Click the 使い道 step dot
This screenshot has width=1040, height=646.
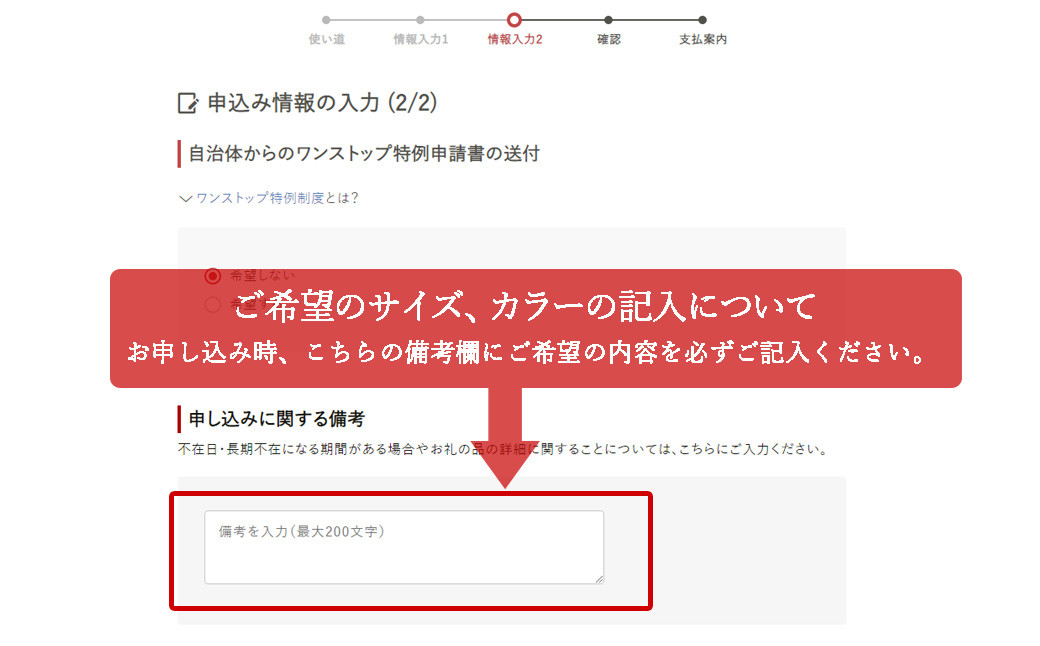point(326,20)
